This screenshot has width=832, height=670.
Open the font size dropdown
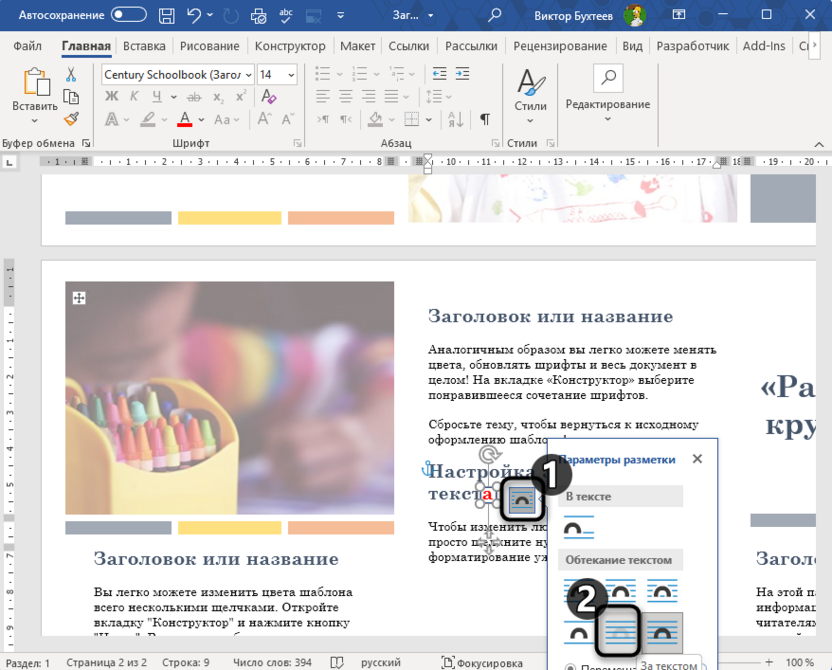point(291,75)
